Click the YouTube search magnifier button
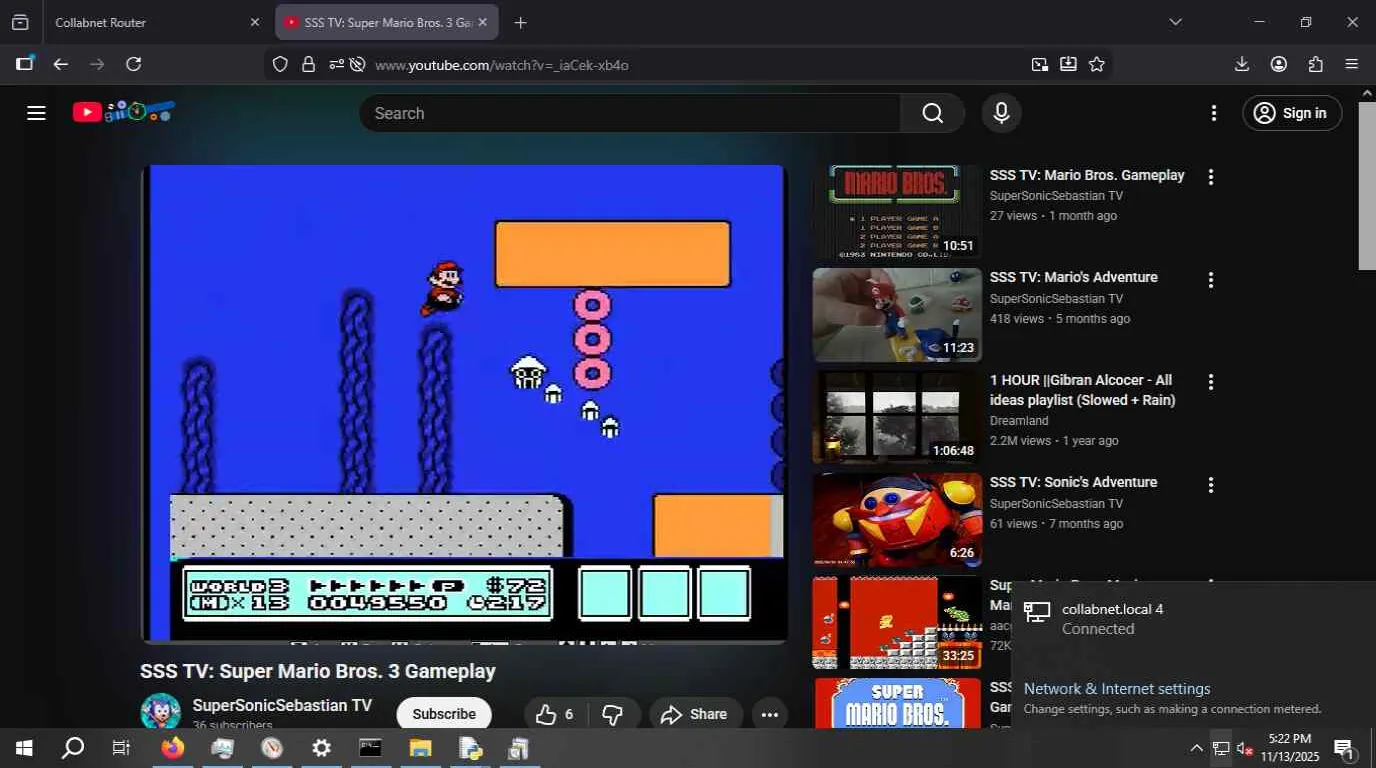The width and height of the screenshot is (1376, 768). coord(932,113)
